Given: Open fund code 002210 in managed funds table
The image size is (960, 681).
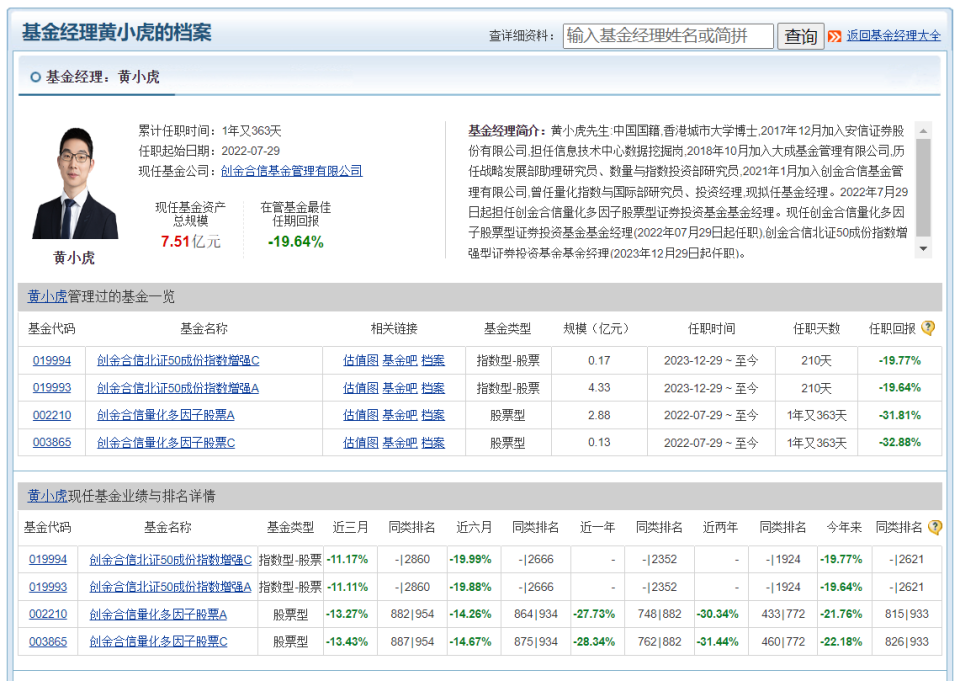Looking at the screenshot, I should click(x=51, y=415).
